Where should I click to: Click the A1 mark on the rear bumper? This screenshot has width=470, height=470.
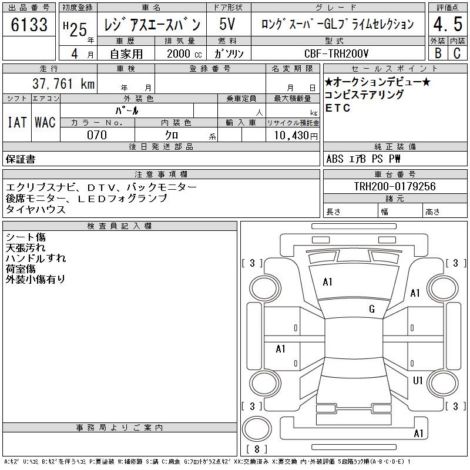coord(418,433)
